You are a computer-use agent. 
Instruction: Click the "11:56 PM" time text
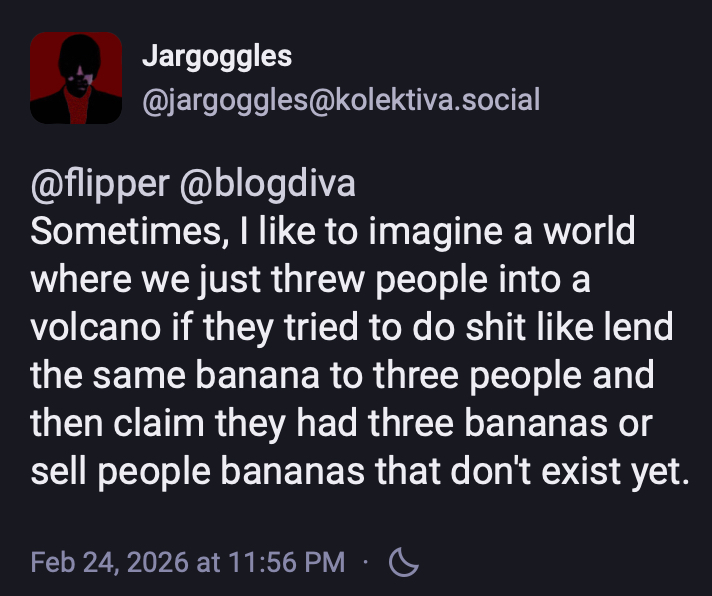coord(289,563)
